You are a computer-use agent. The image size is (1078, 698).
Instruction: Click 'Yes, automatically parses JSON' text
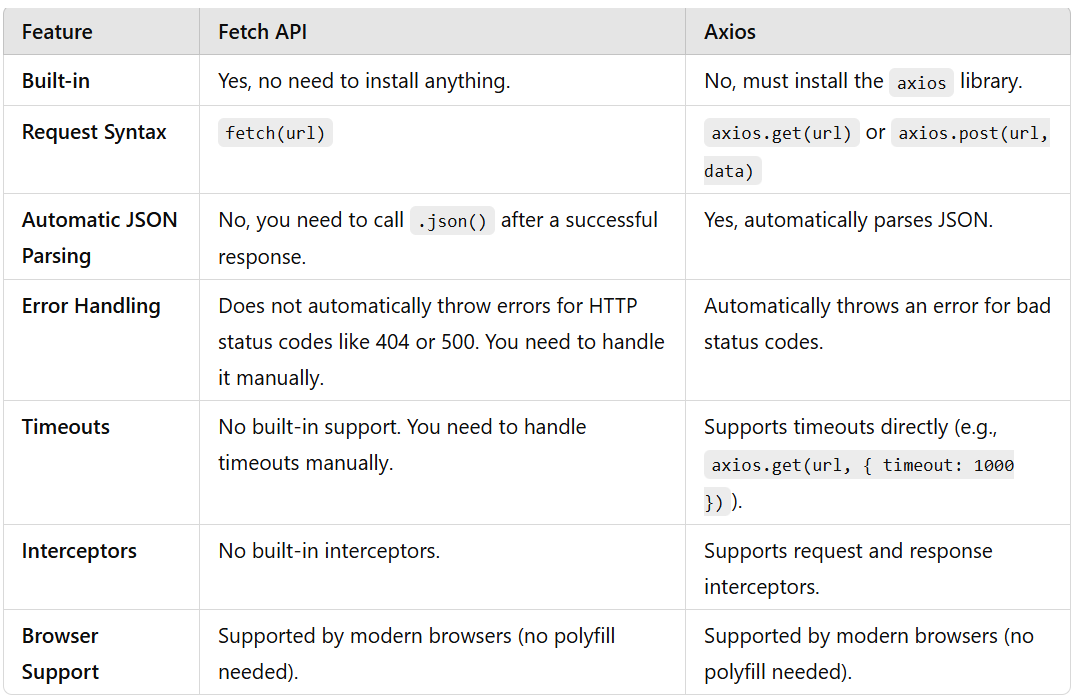click(848, 220)
